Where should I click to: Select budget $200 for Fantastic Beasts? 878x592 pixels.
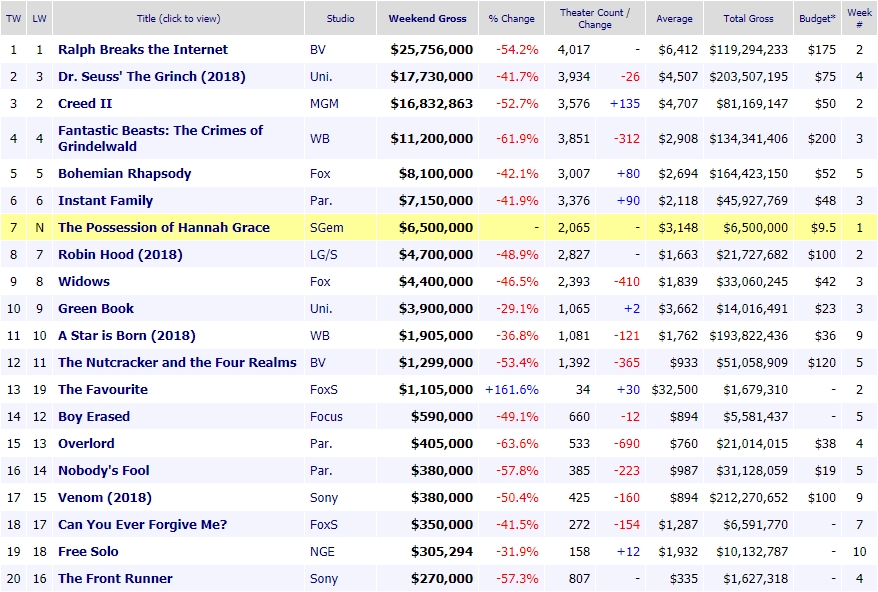point(821,138)
